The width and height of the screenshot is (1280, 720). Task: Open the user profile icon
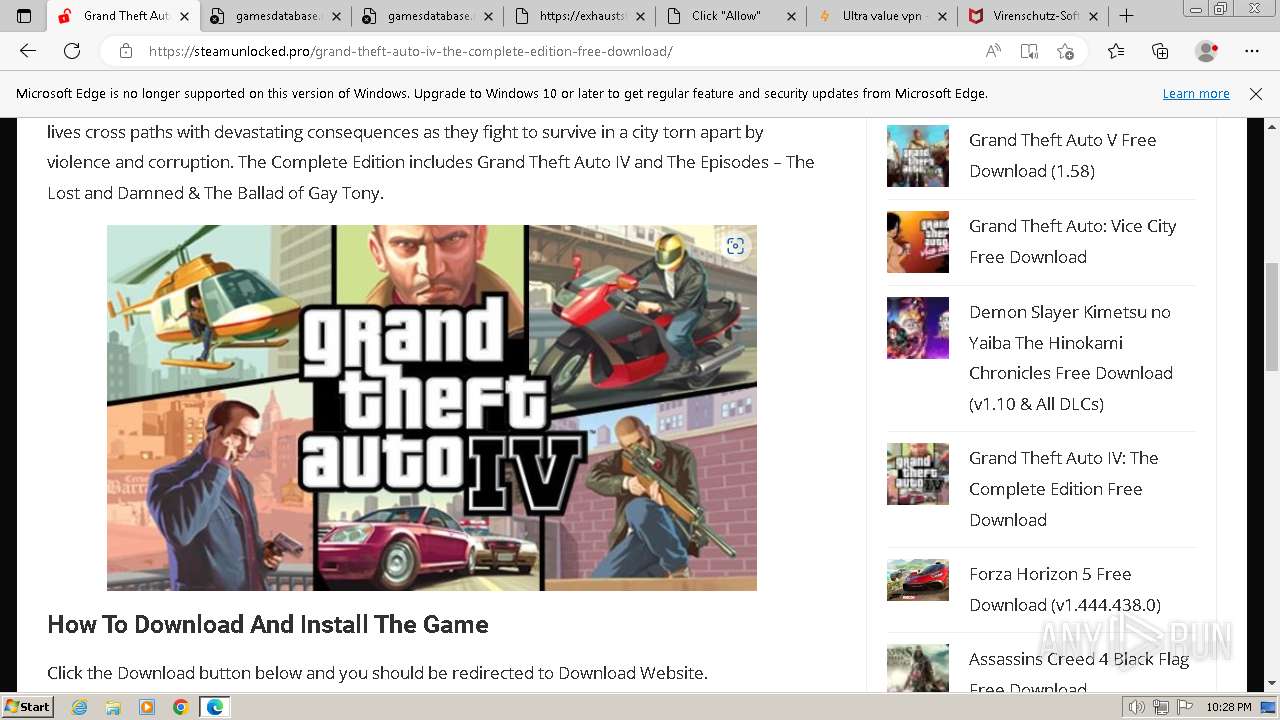pyautogui.click(x=1207, y=51)
